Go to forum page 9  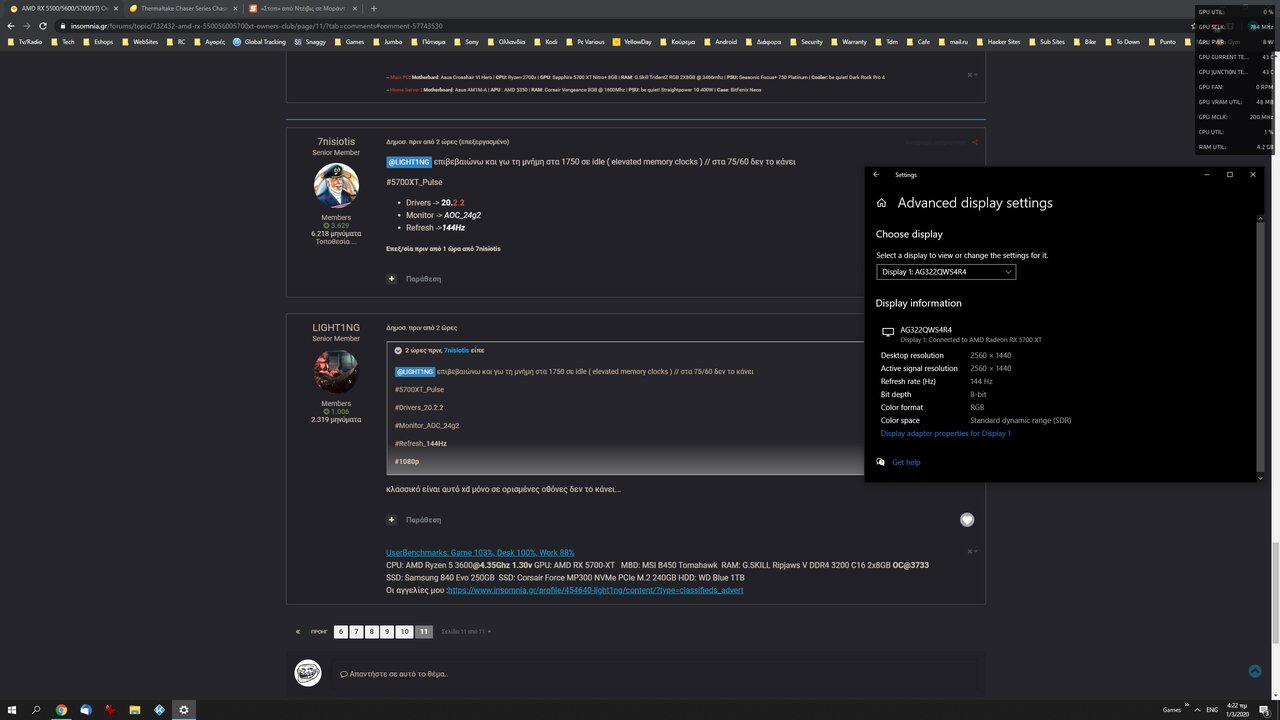pos(387,632)
